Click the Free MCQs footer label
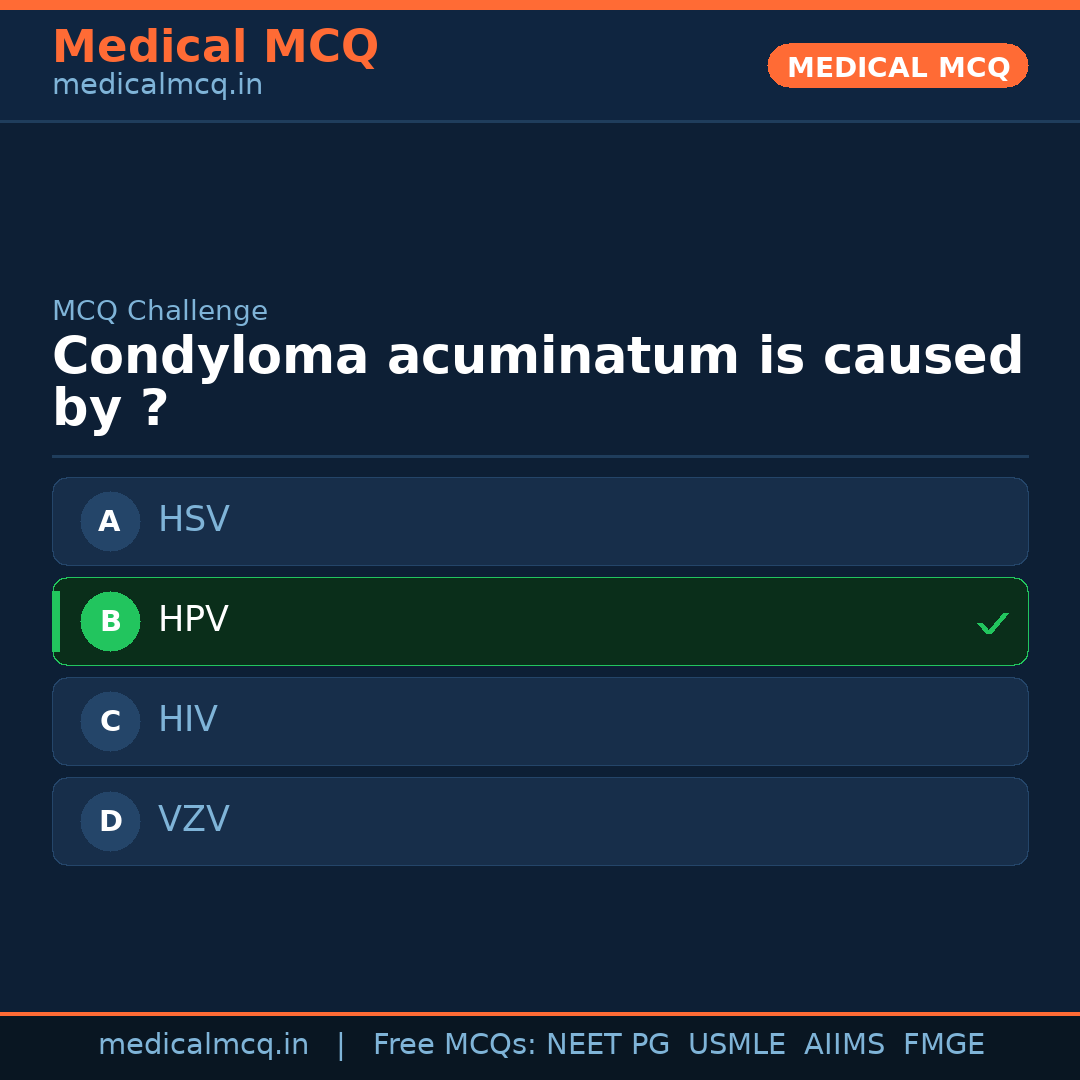 tap(454, 1045)
